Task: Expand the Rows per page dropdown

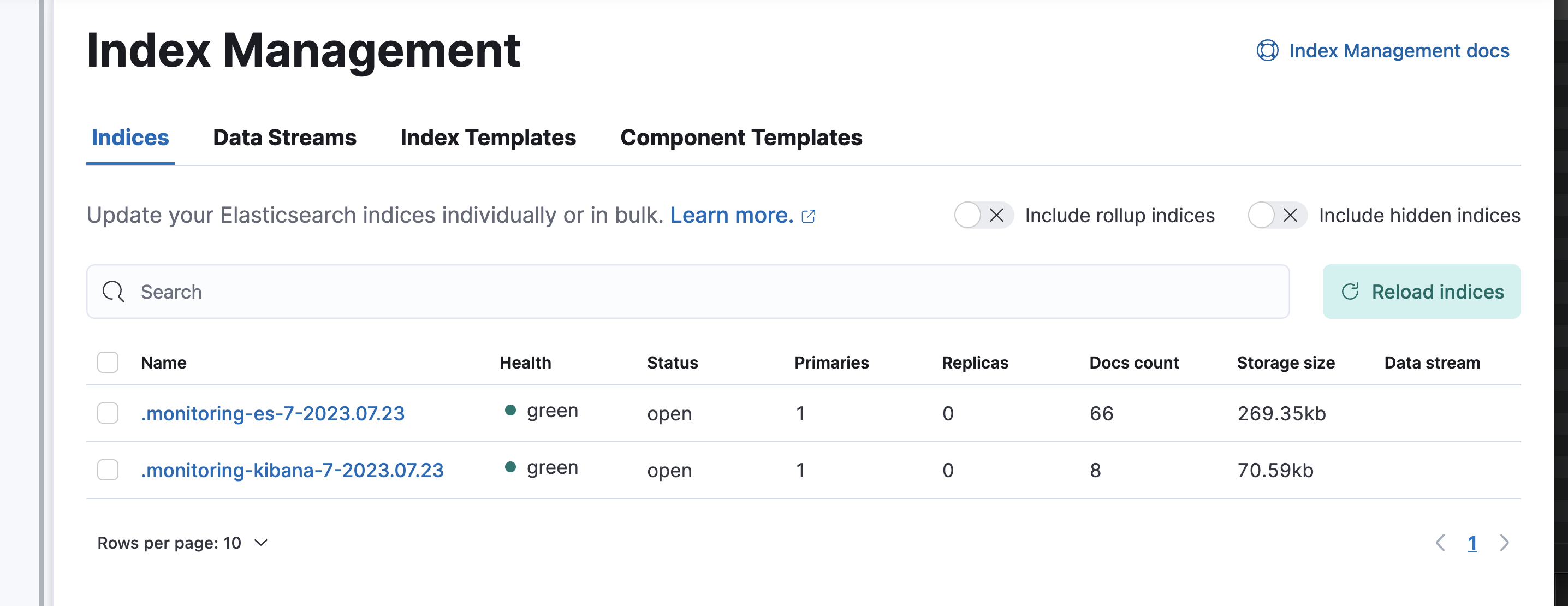Action: click(x=182, y=543)
